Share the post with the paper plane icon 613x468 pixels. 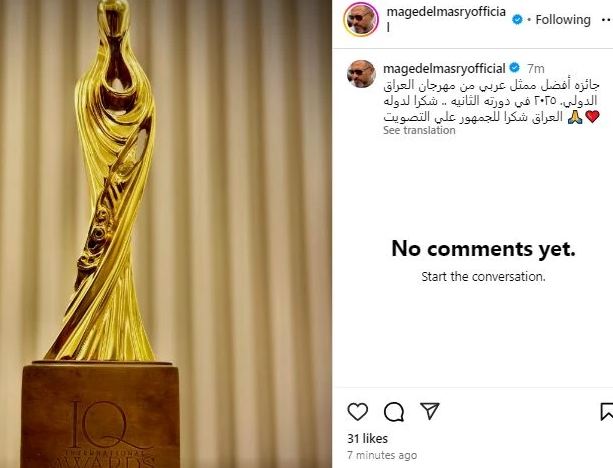click(x=430, y=411)
